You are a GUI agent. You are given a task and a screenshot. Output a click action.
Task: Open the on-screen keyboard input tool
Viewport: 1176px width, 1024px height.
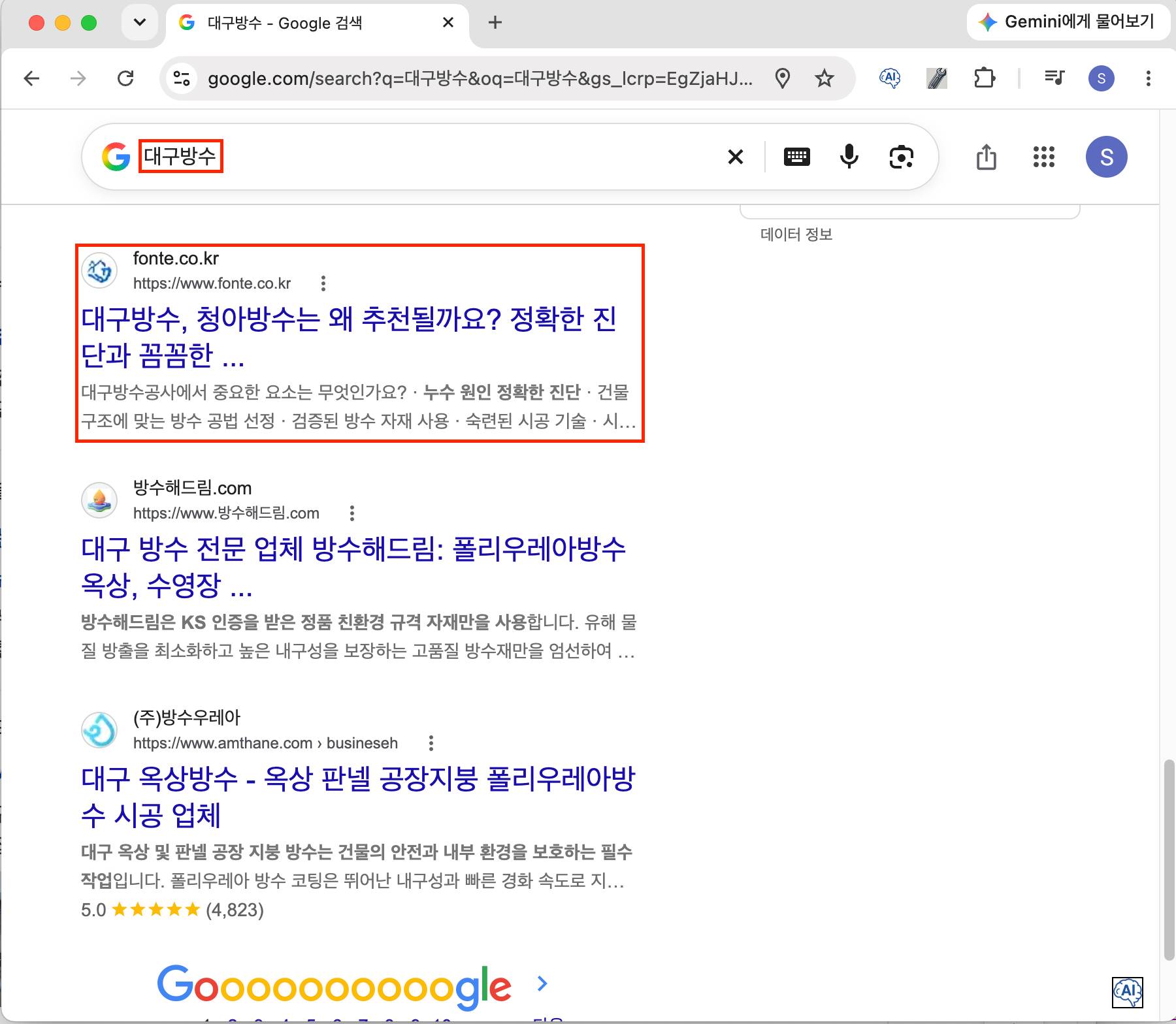click(x=796, y=157)
